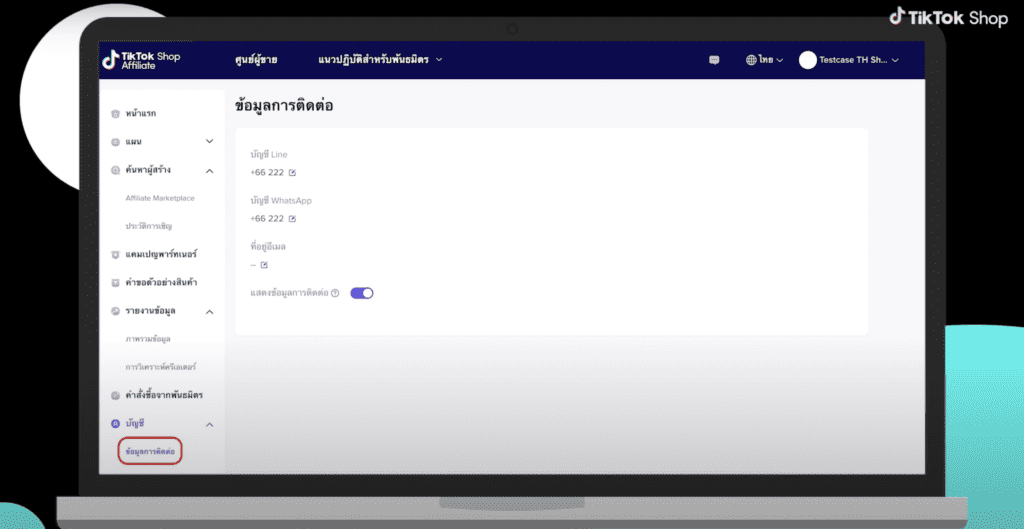Open Affiliate Marketplace submenu item
This screenshot has height=529, width=1024.
160,198
